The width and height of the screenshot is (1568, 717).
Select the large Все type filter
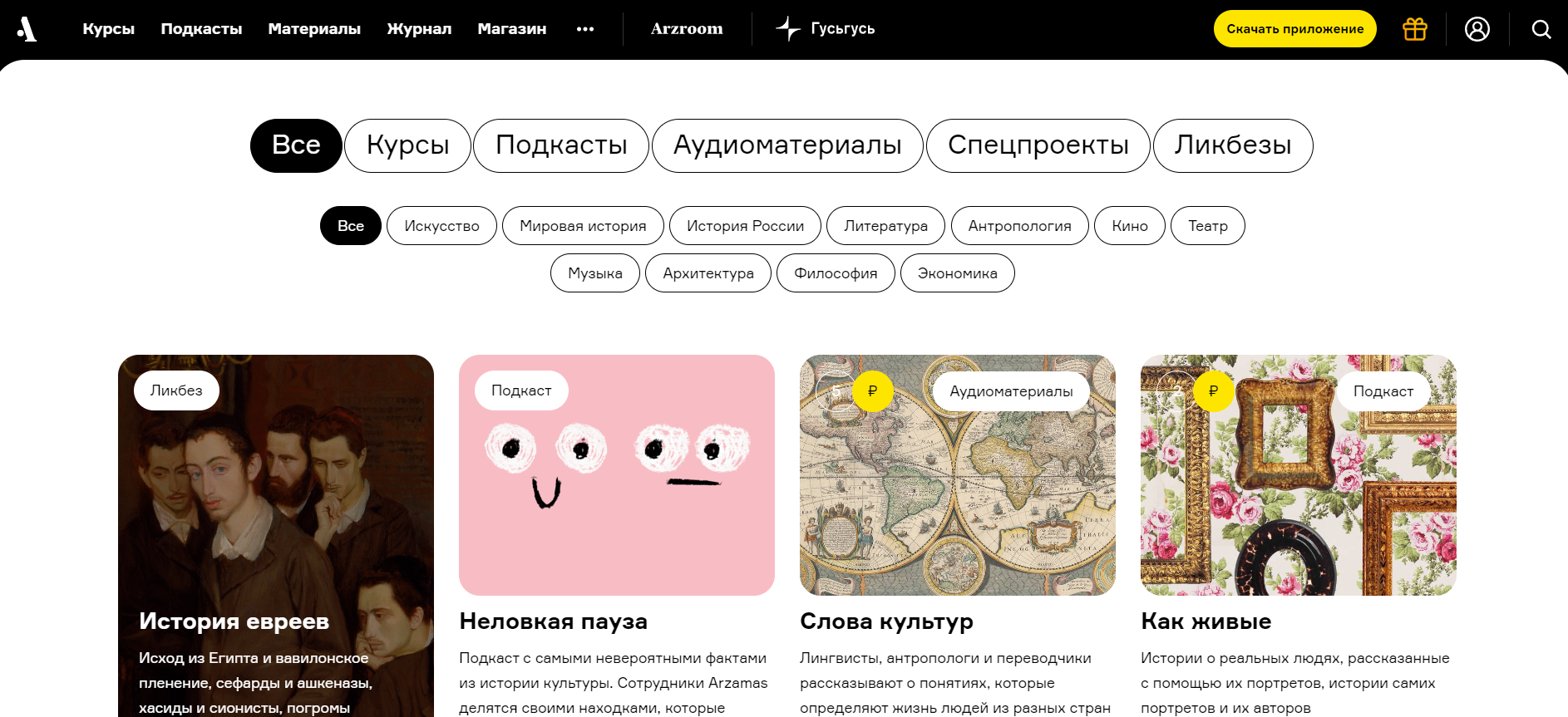point(296,145)
